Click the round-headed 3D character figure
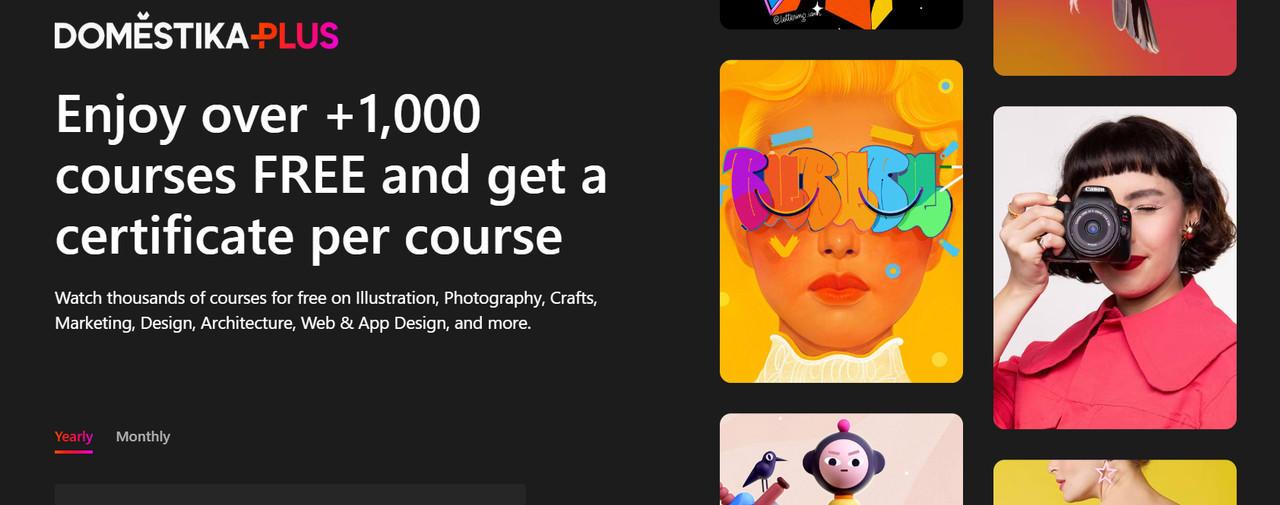The image size is (1280, 505). point(845,464)
